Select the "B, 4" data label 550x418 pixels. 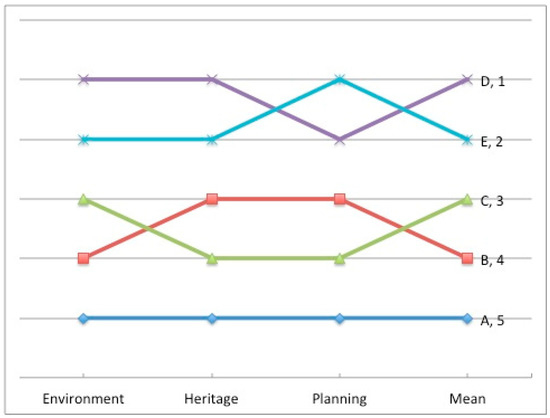click(492, 261)
